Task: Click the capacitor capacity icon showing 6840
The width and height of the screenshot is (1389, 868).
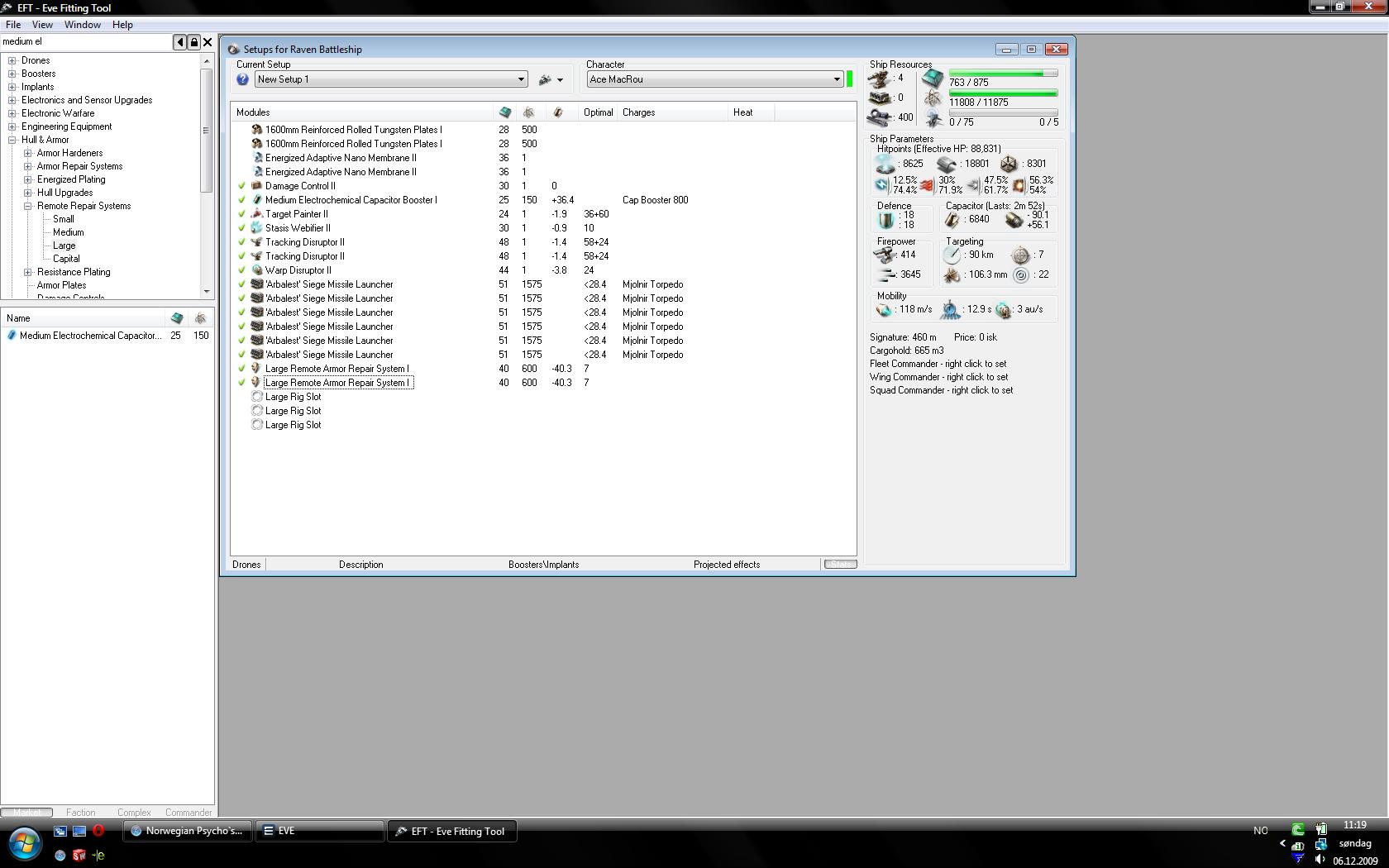Action: (x=952, y=220)
